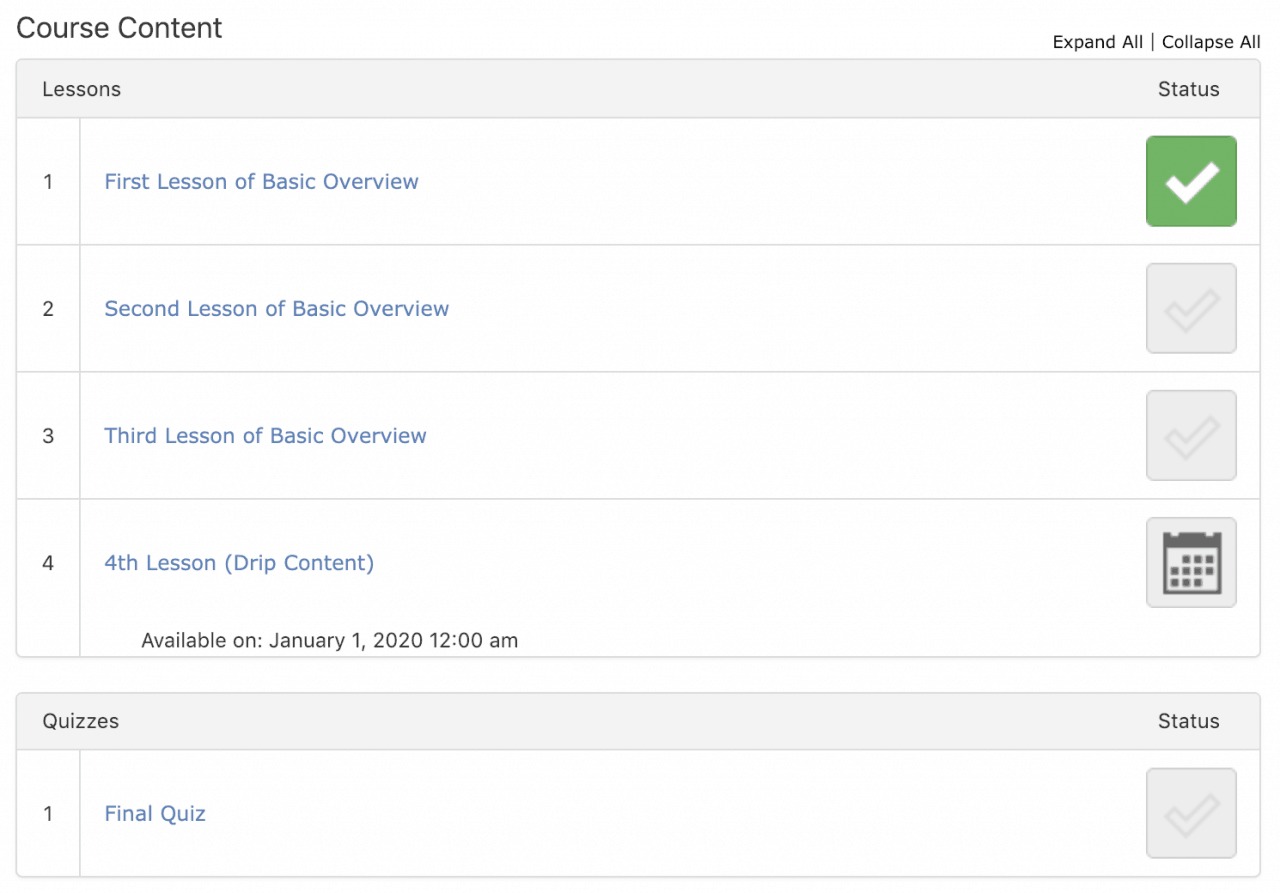Click the Status column header in Quizzes

(1188, 721)
